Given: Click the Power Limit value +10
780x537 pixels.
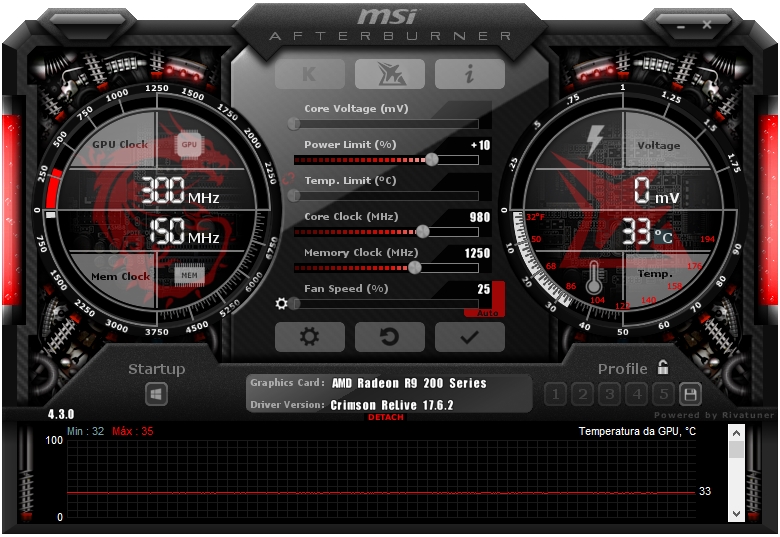Looking at the screenshot, I should pos(481,145).
